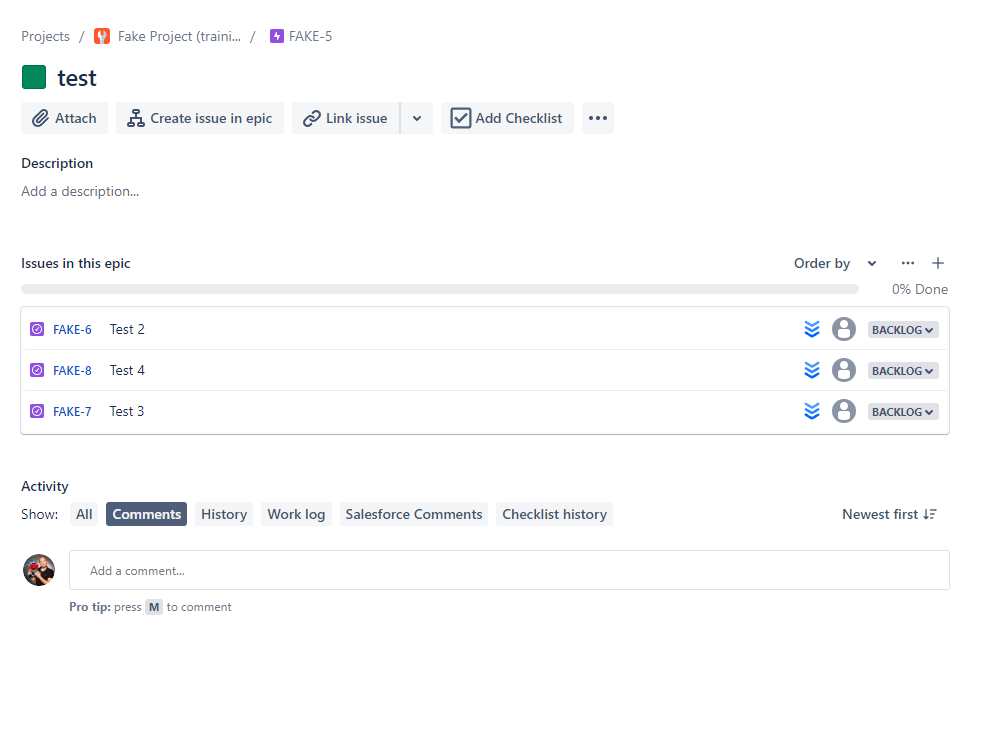Viewport: 989px width, 732px height.
Task: Click the Add Checklist icon
Action: click(461, 117)
